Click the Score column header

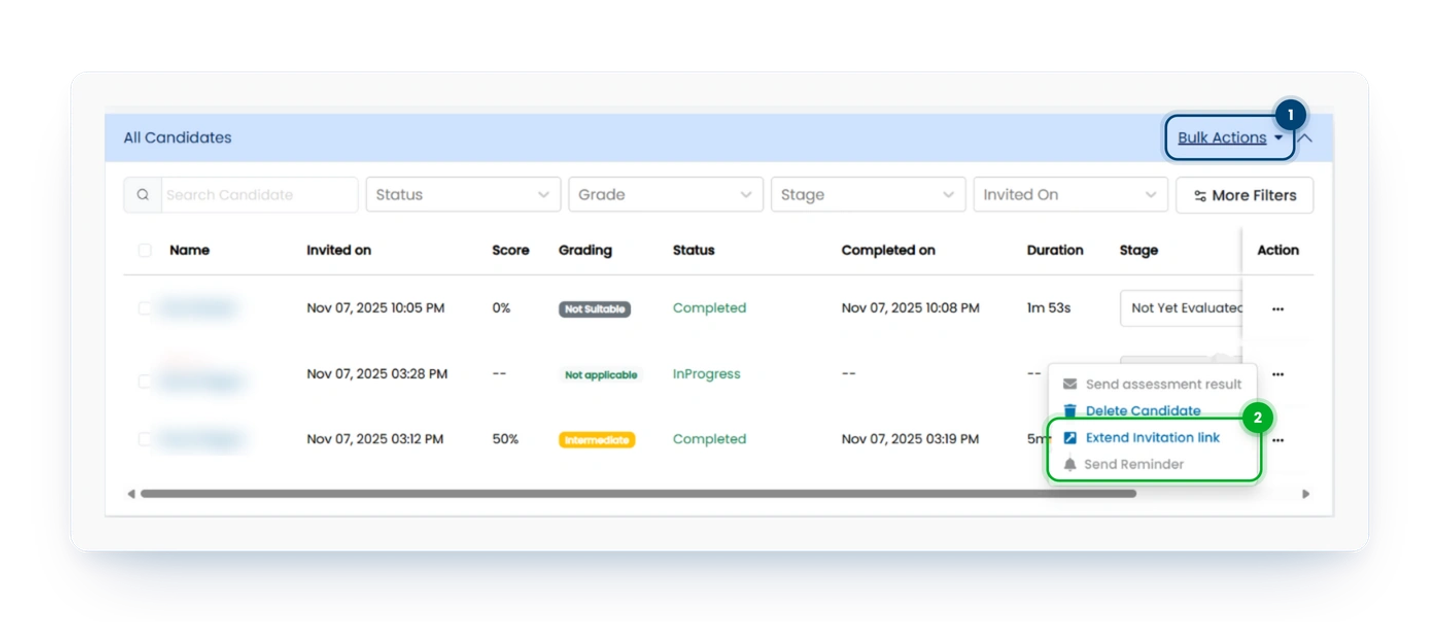point(511,250)
